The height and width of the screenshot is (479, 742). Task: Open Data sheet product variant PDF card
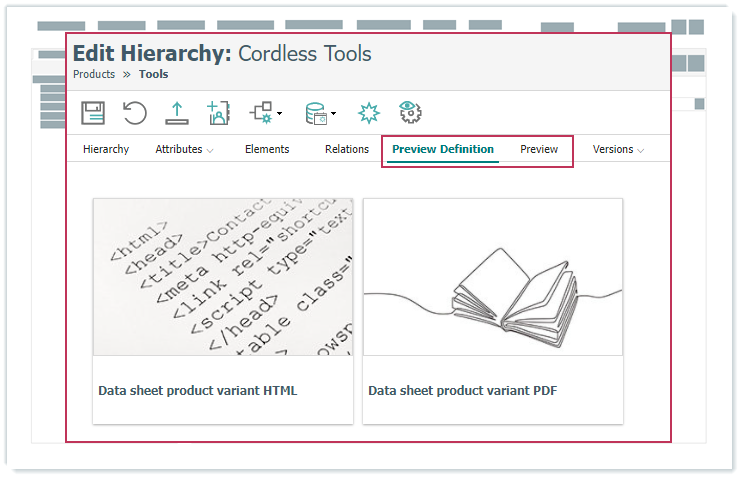[x=492, y=310]
